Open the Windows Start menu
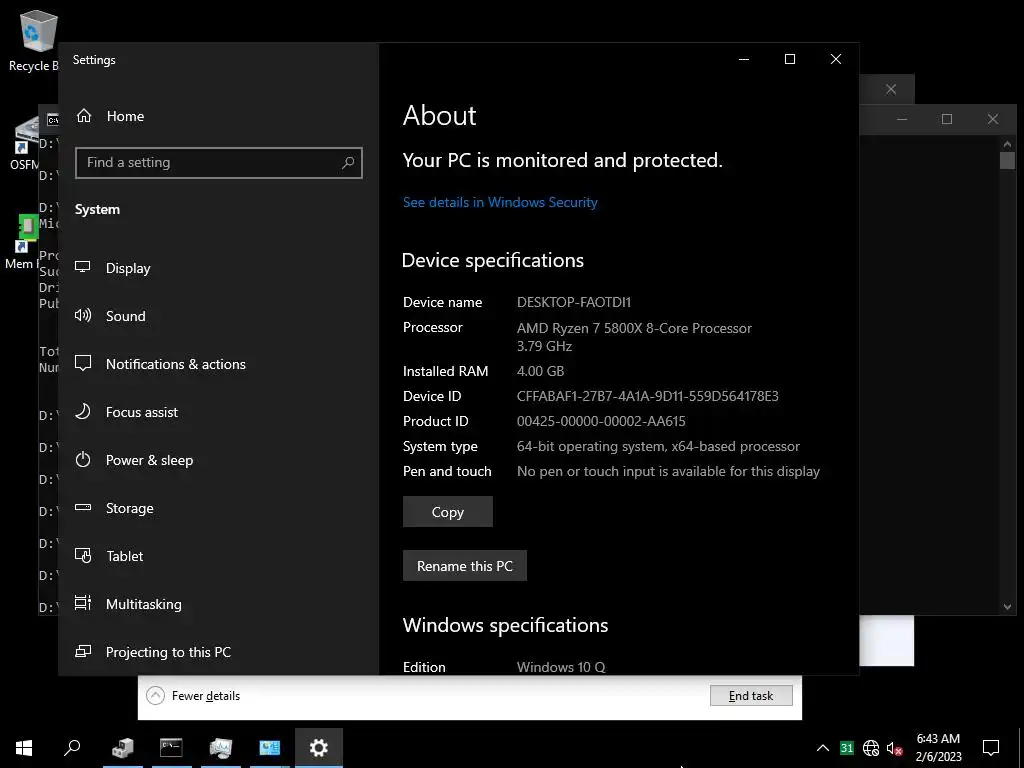 24,748
